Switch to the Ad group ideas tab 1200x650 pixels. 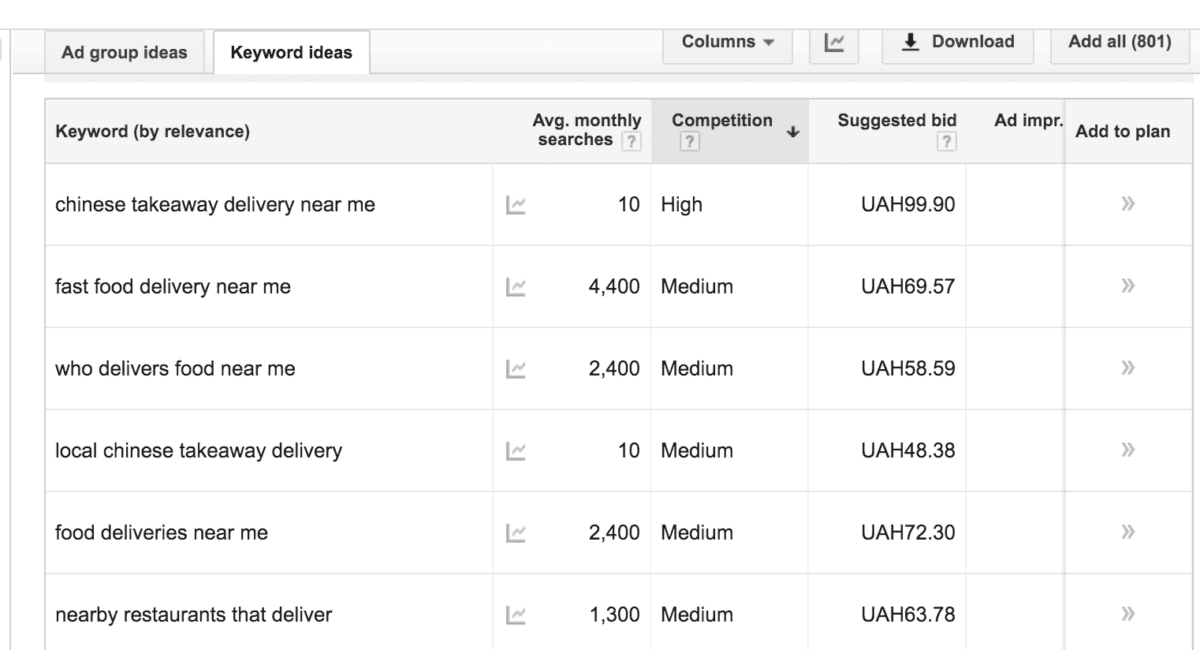[124, 53]
